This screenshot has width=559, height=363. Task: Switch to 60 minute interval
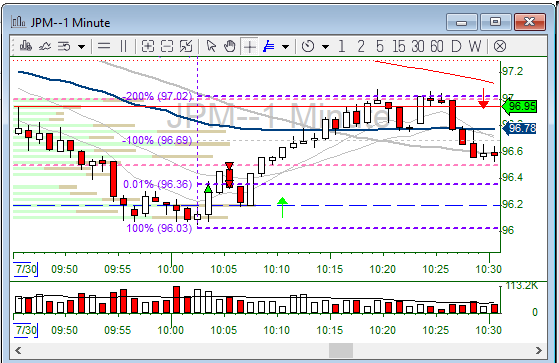point(437,46)
